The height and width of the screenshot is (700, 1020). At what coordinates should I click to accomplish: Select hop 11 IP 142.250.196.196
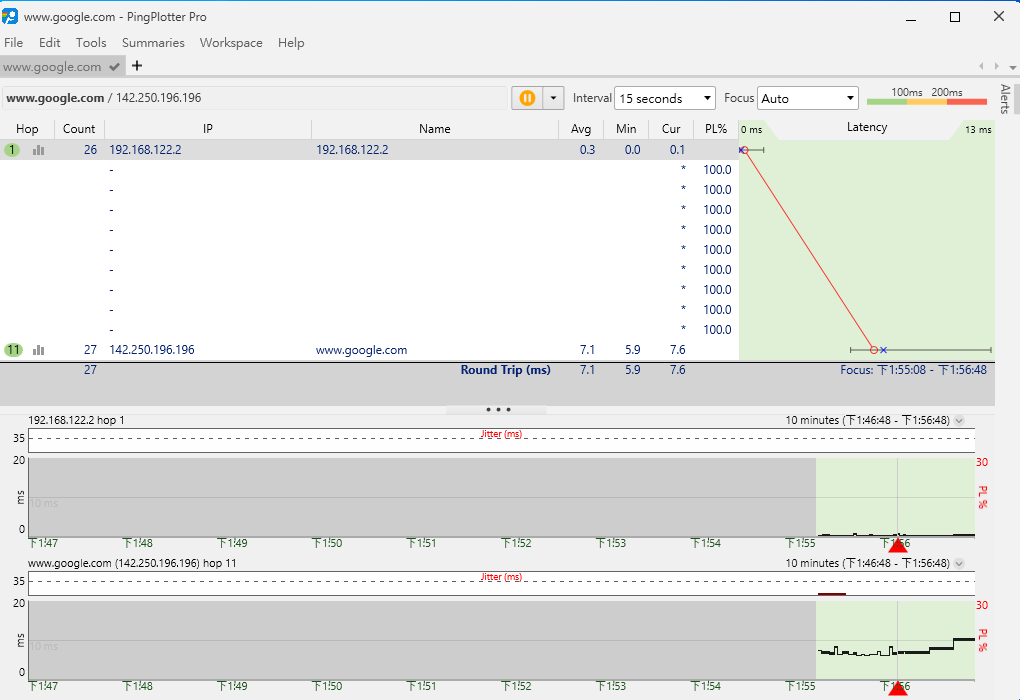pos(152,350)
